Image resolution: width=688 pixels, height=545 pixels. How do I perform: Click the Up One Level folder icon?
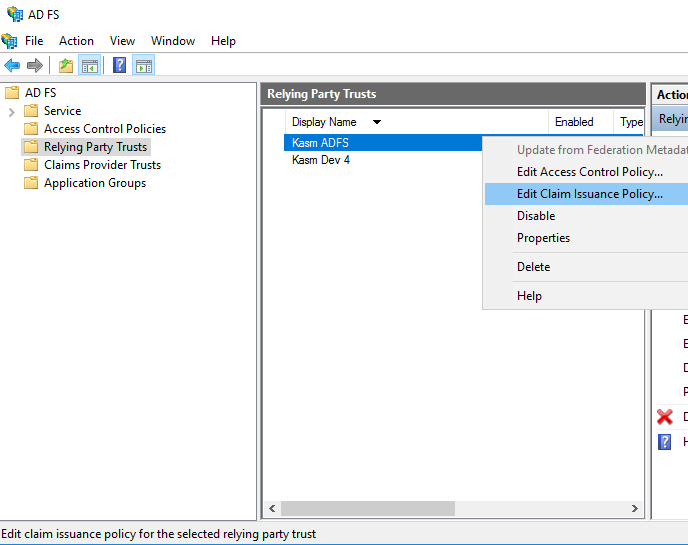pyautogui.click(x=66, y=66)
